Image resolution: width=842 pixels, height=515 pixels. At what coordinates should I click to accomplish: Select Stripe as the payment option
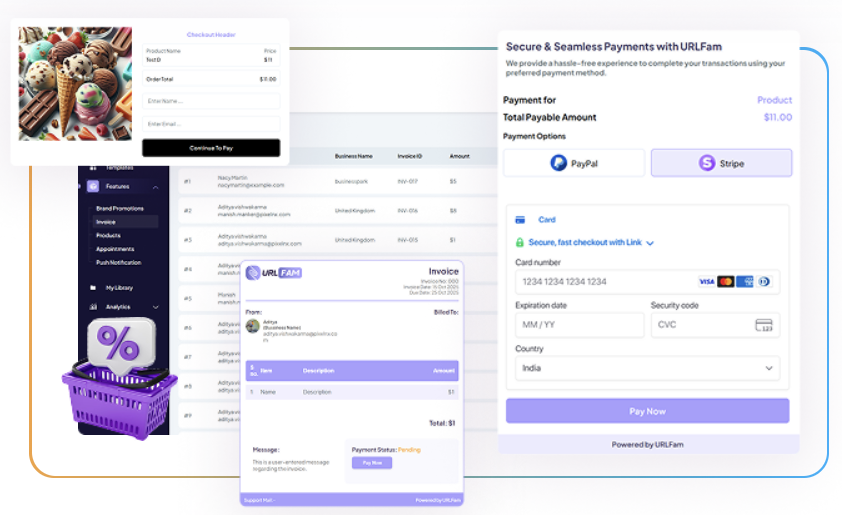click(x=721, y=163)
